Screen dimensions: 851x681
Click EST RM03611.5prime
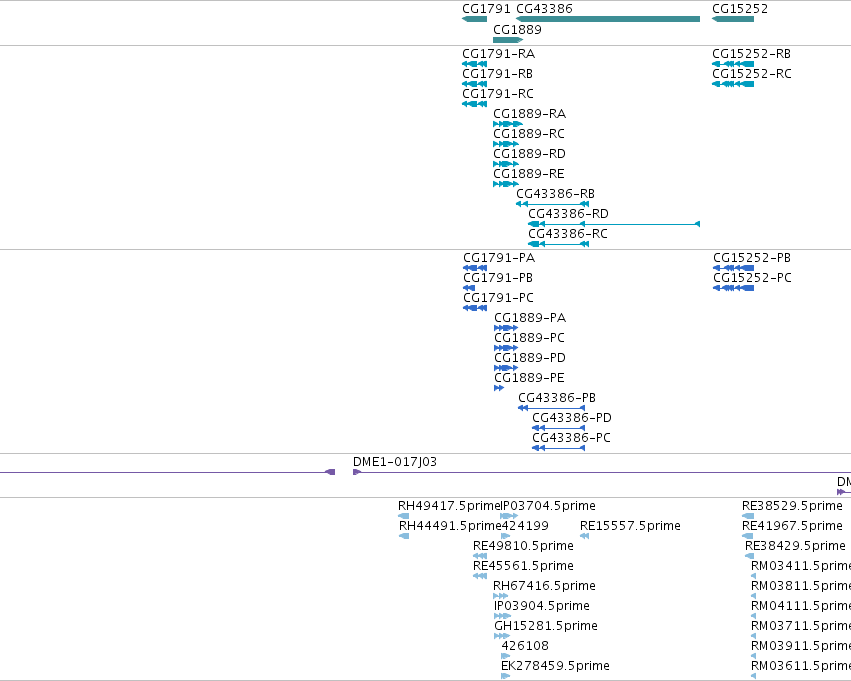801,666
